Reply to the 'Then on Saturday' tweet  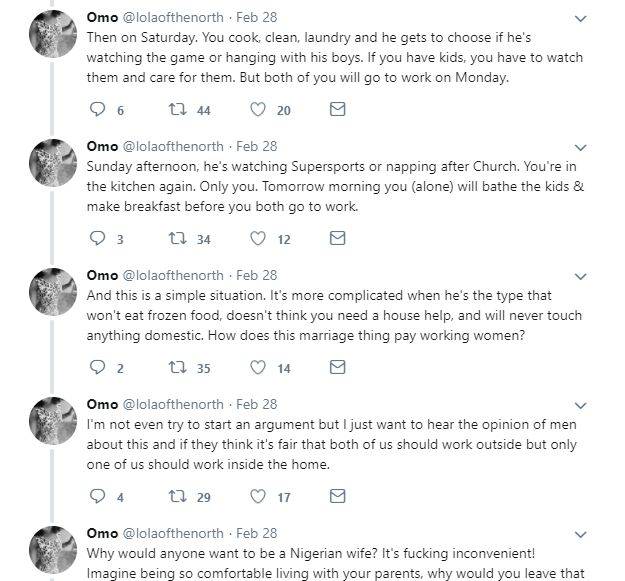coord(97,110)
